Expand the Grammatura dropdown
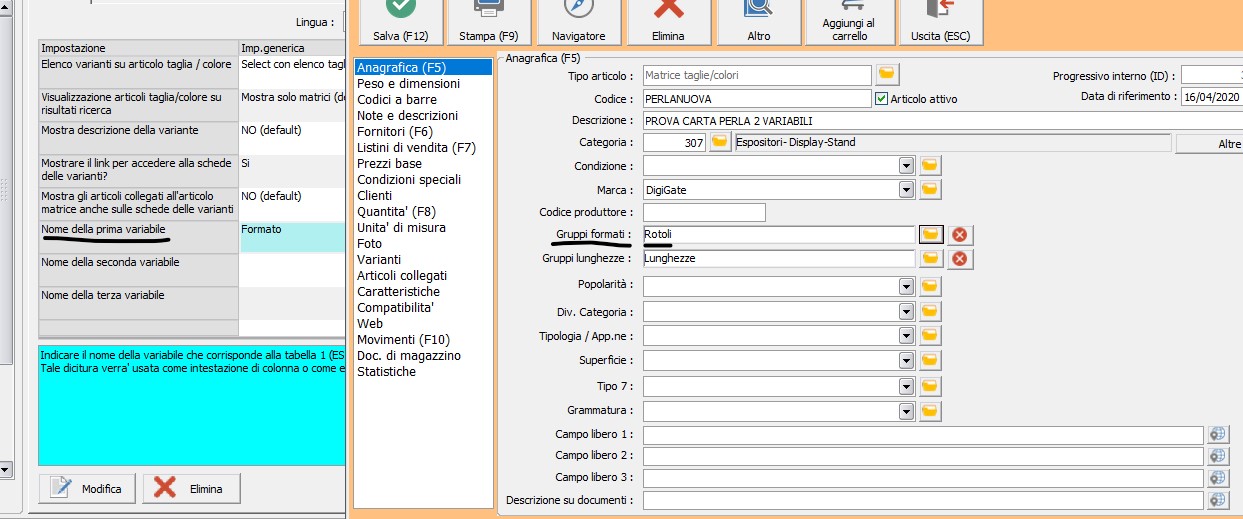This screenshot has height=519, width=1243. [x=906, y=410]
